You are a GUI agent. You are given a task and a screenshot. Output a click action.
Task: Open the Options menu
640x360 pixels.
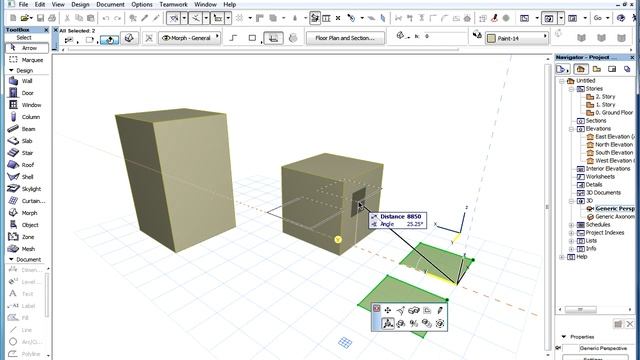[x=142, y=4]
